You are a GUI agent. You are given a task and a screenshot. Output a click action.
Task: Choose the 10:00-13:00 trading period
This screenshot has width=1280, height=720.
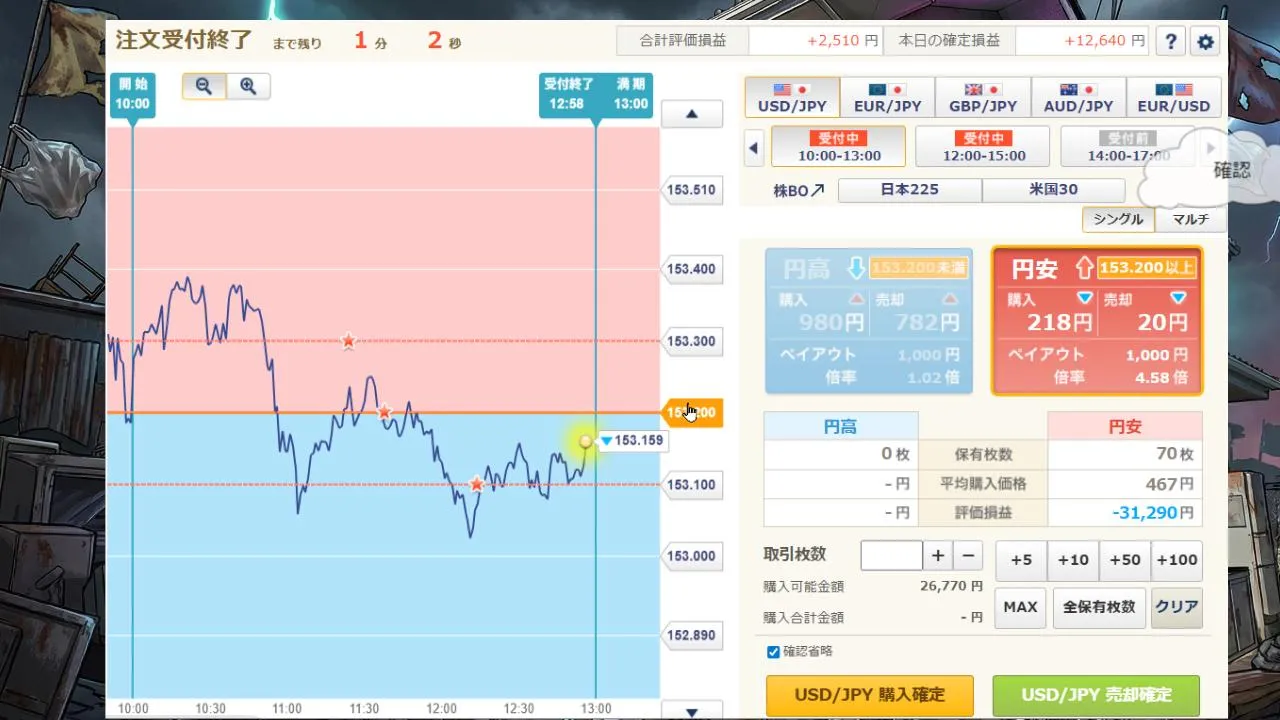coord(839,147)
